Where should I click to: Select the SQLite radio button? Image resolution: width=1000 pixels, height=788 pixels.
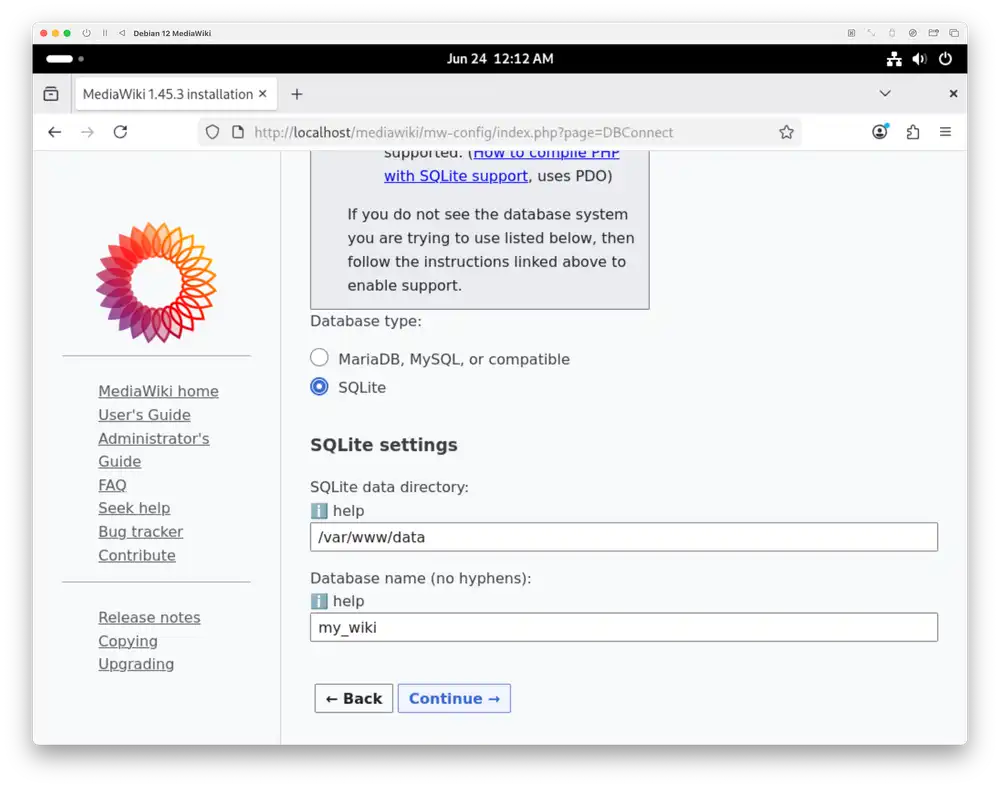(320, 386)
